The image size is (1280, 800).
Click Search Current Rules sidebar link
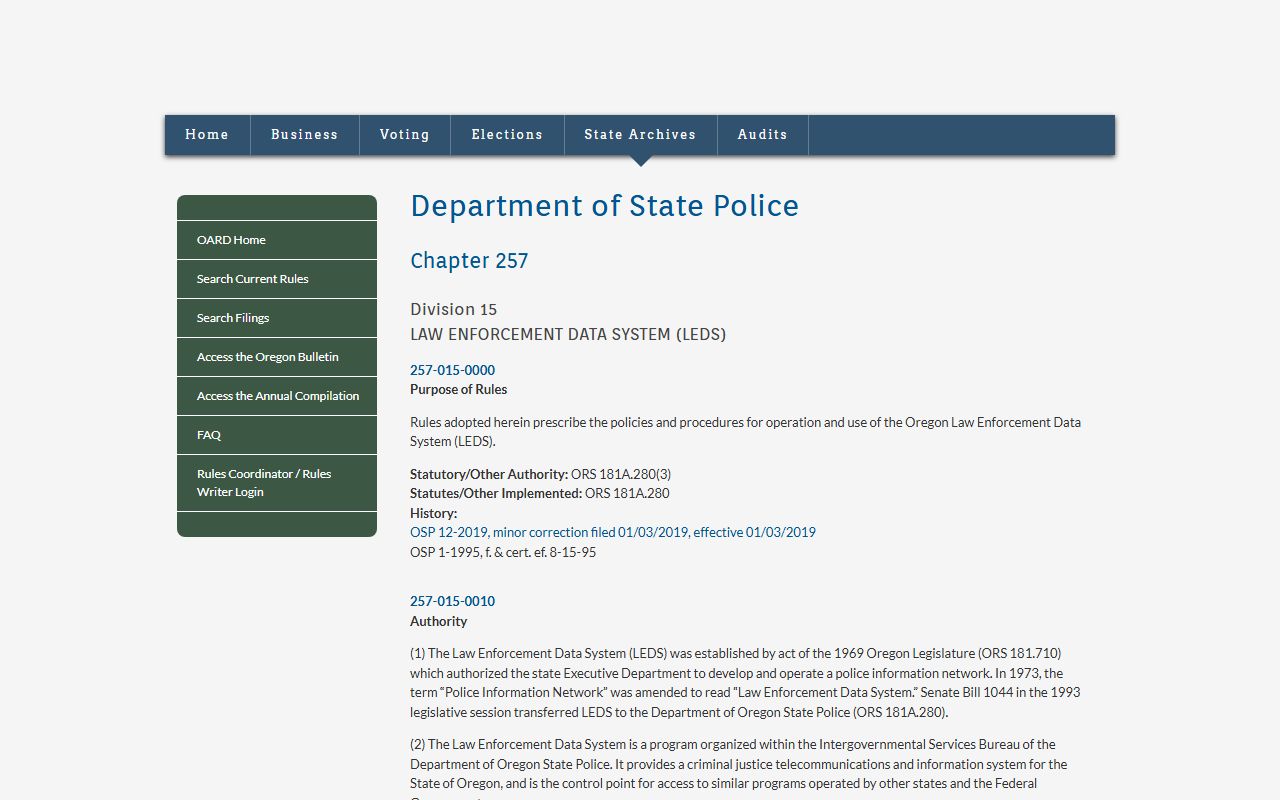(x=277, y=279)
